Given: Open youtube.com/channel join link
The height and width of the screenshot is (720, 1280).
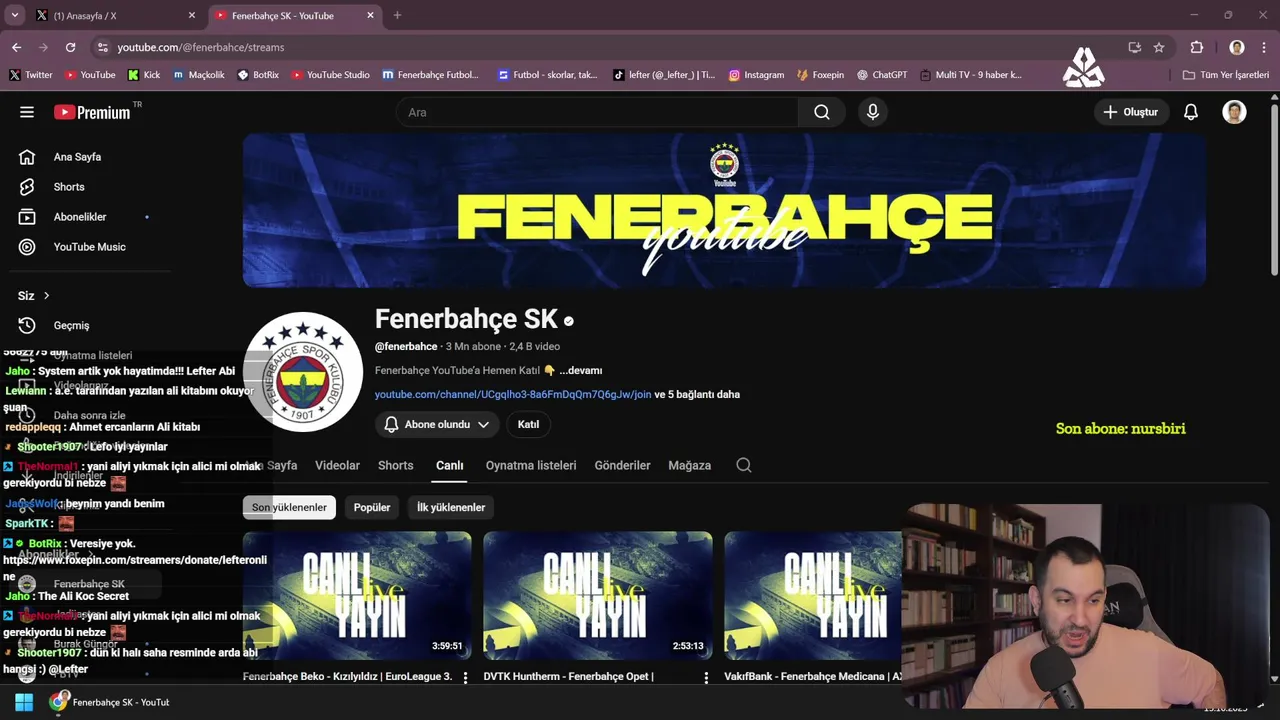Looking at the screenshot, I should point(512,394).
